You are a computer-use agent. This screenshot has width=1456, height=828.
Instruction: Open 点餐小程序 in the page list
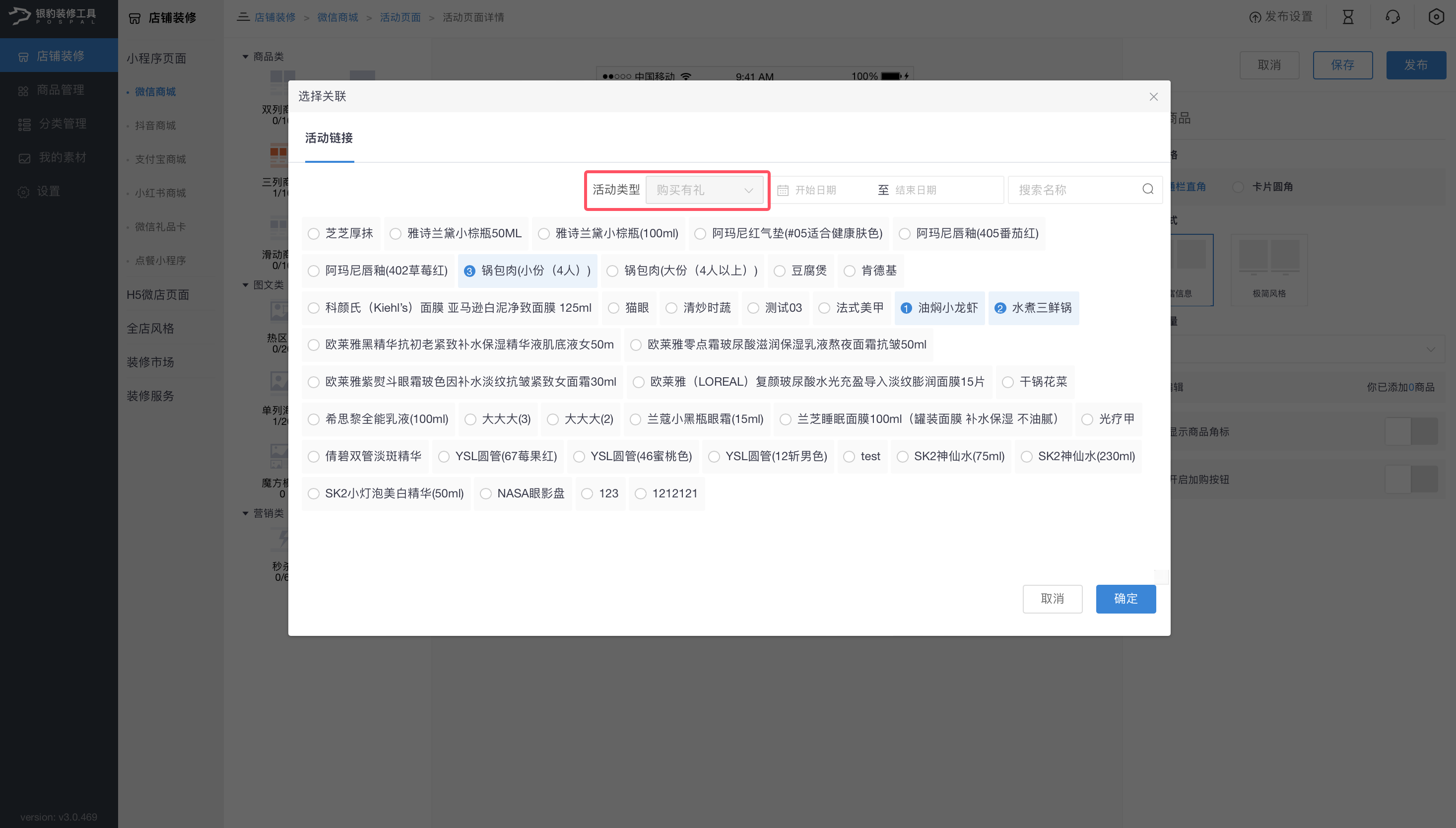click(160, 261)
